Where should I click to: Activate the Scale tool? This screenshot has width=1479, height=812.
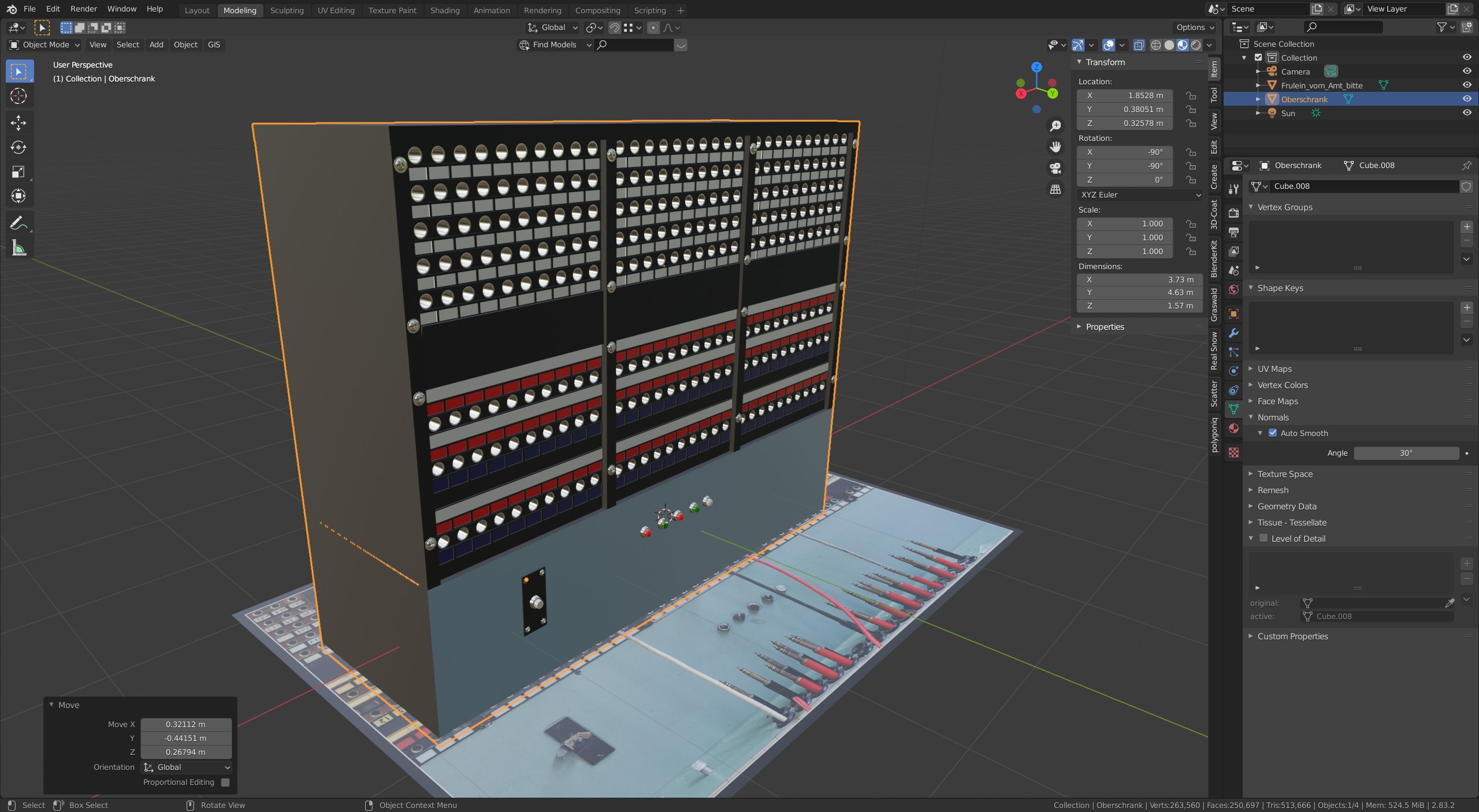click(x=18, y=172)
